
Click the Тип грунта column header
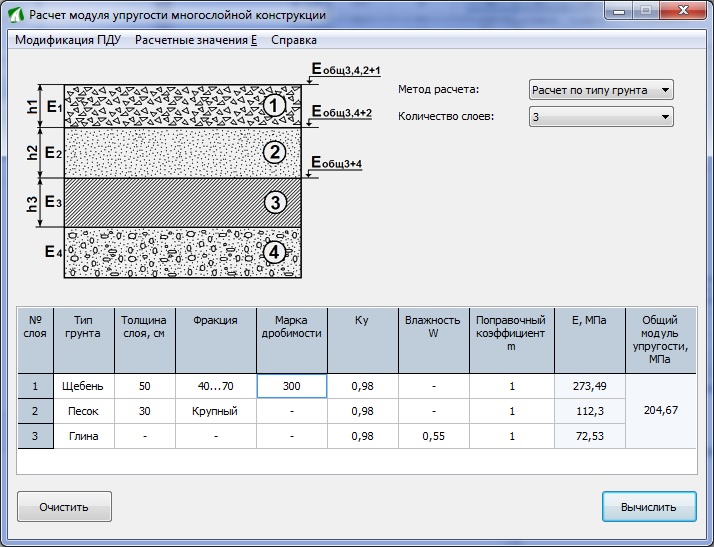click(84, 340)
